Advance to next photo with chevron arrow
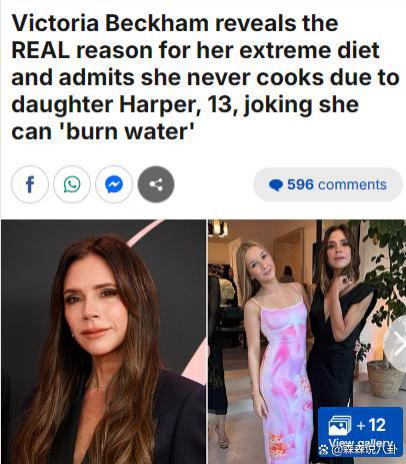This screenshot has height=464, width=406. coord(397,344)
